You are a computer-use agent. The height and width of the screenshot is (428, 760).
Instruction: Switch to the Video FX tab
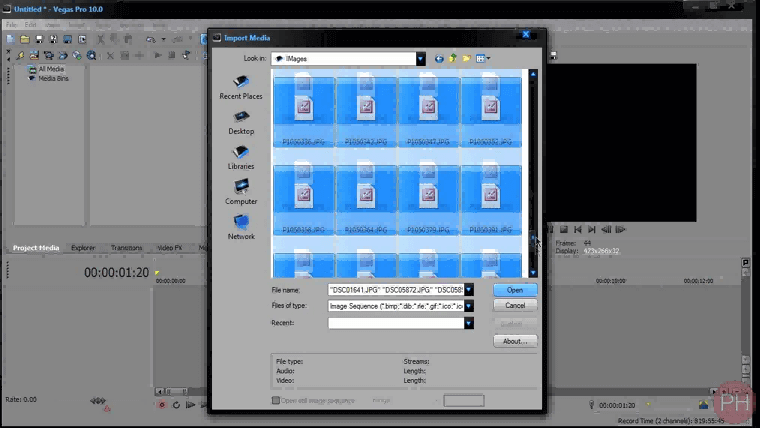[170, 248]
